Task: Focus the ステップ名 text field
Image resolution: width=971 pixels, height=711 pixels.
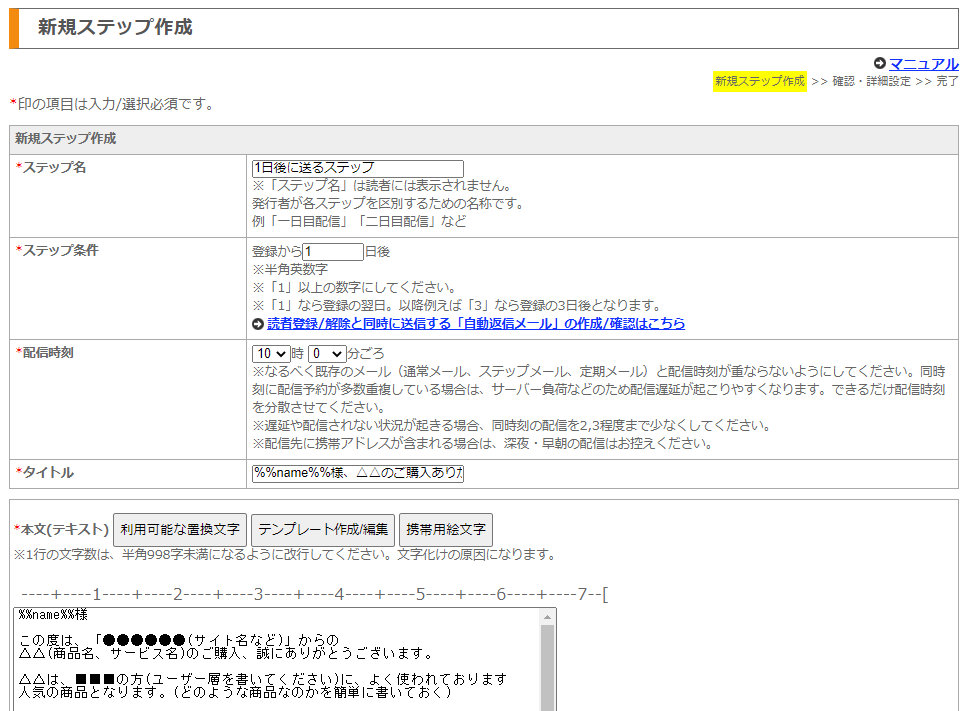Action: click(x=357, y=168)
